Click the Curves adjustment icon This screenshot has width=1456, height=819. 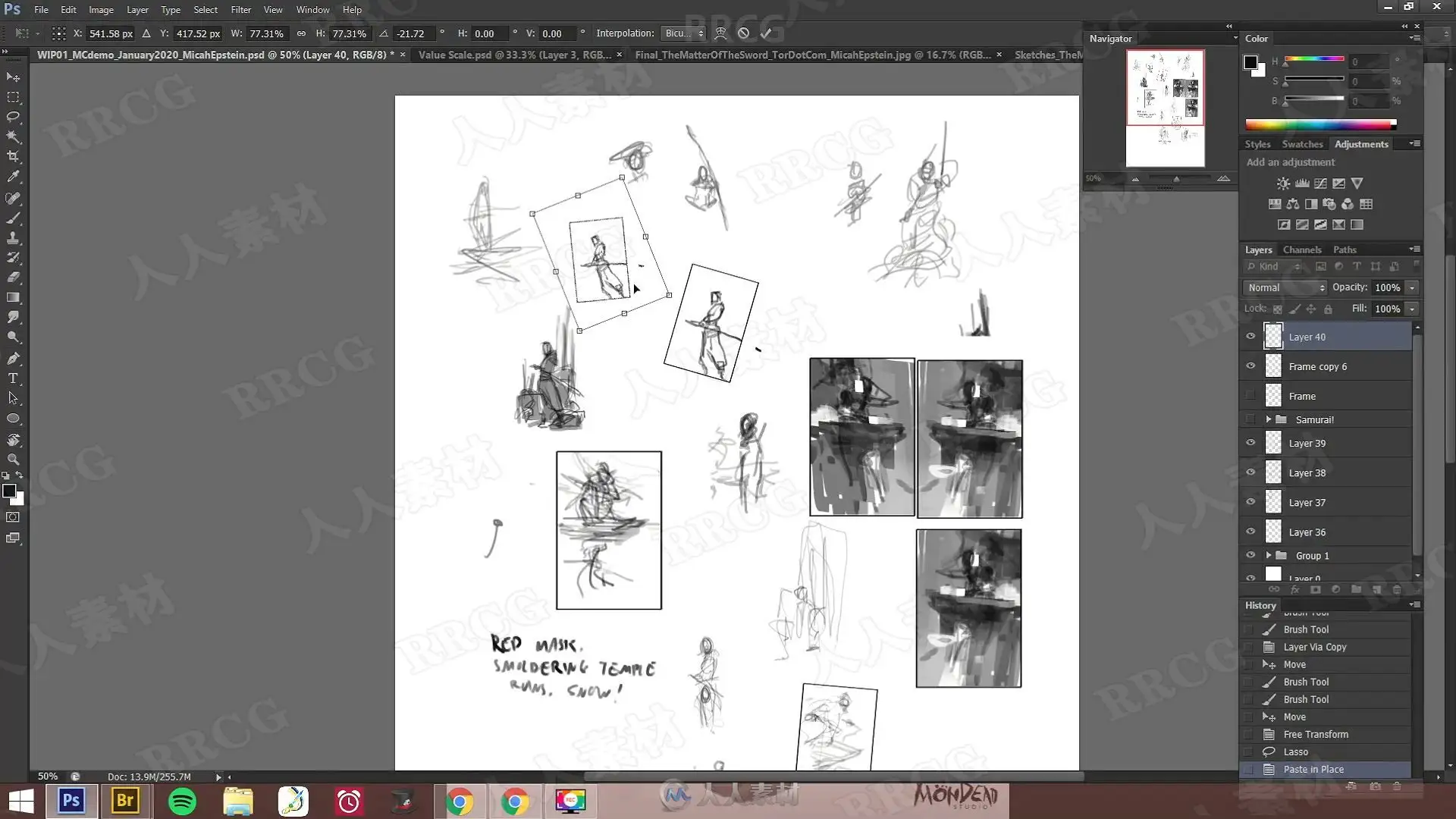tap(1320, 184)
